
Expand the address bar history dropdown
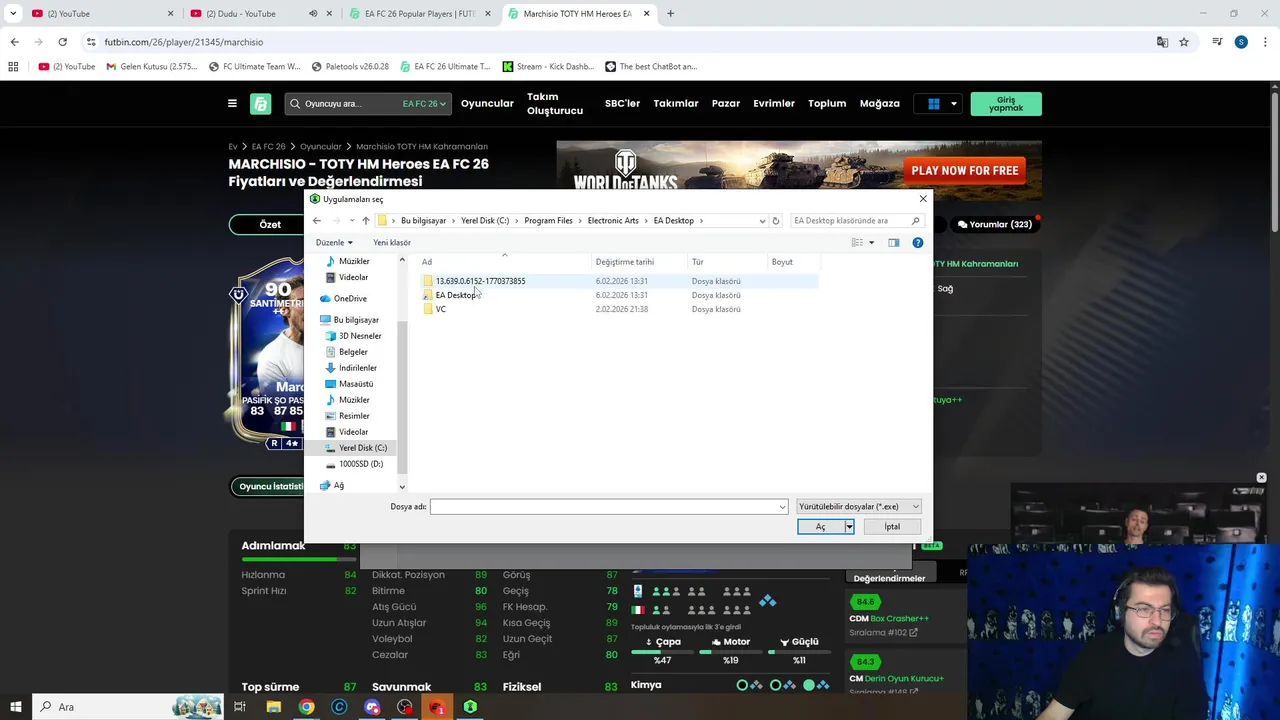(762, 221)
